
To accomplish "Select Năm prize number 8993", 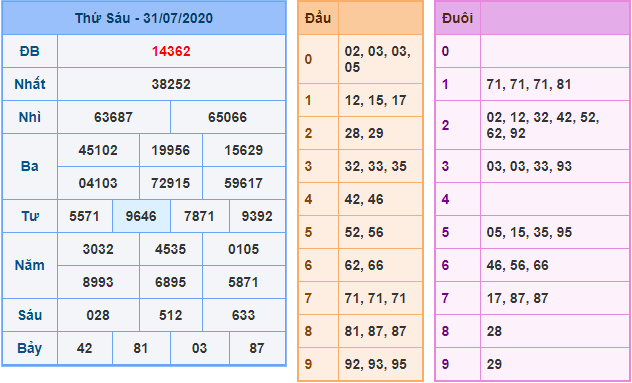I will pos(98,282).
